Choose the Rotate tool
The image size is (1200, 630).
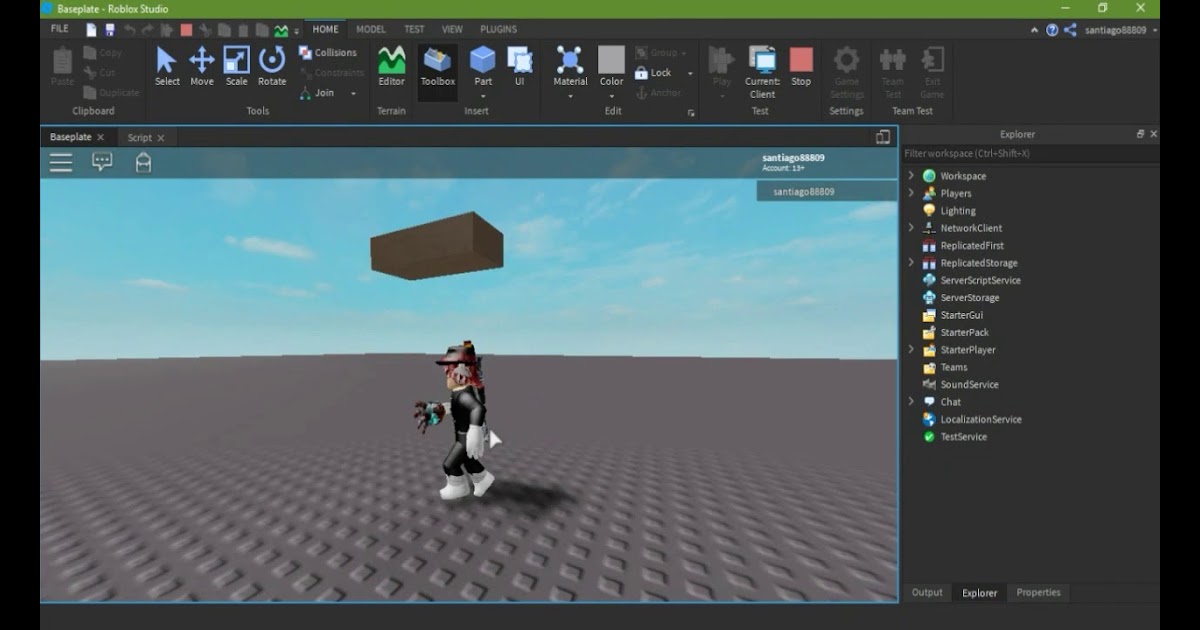click(x=272, y=67)
